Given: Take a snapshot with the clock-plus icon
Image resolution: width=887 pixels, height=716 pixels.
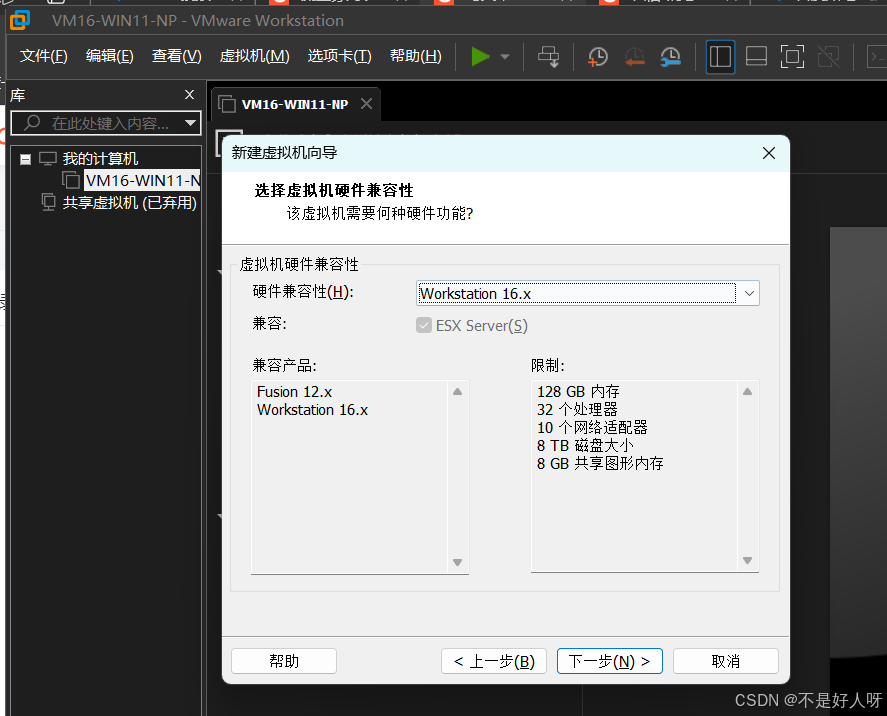Looking at the screenshot, I should (597, 57).
